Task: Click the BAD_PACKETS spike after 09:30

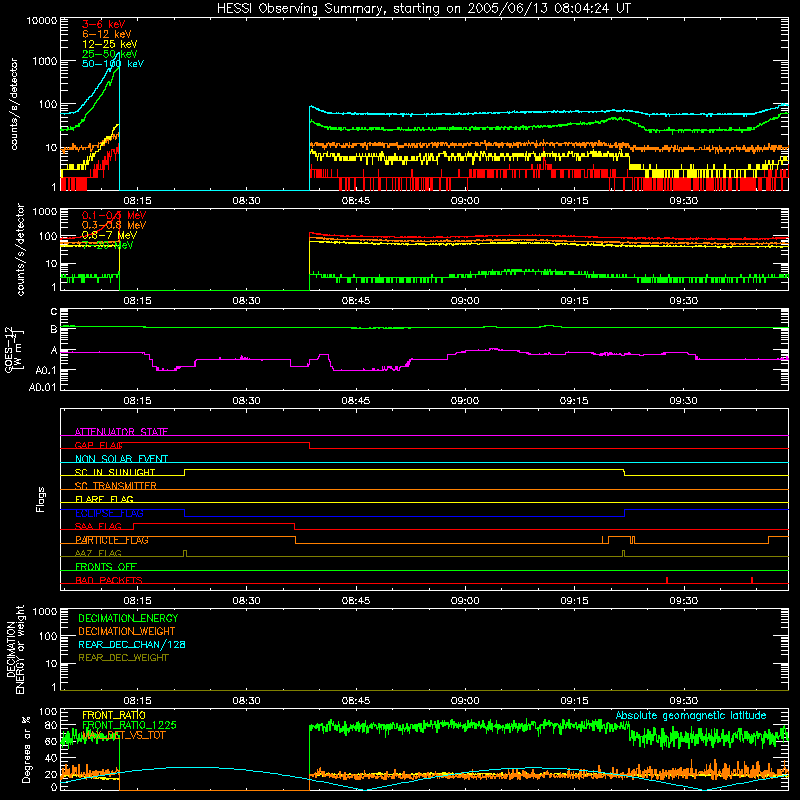Action: 752,580
